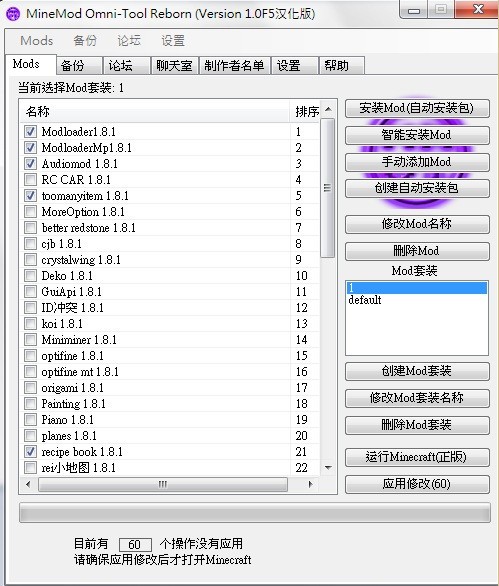Check the optifine 1.8.1 checkbox
This screenshot has width=499, height=586.
30,355
